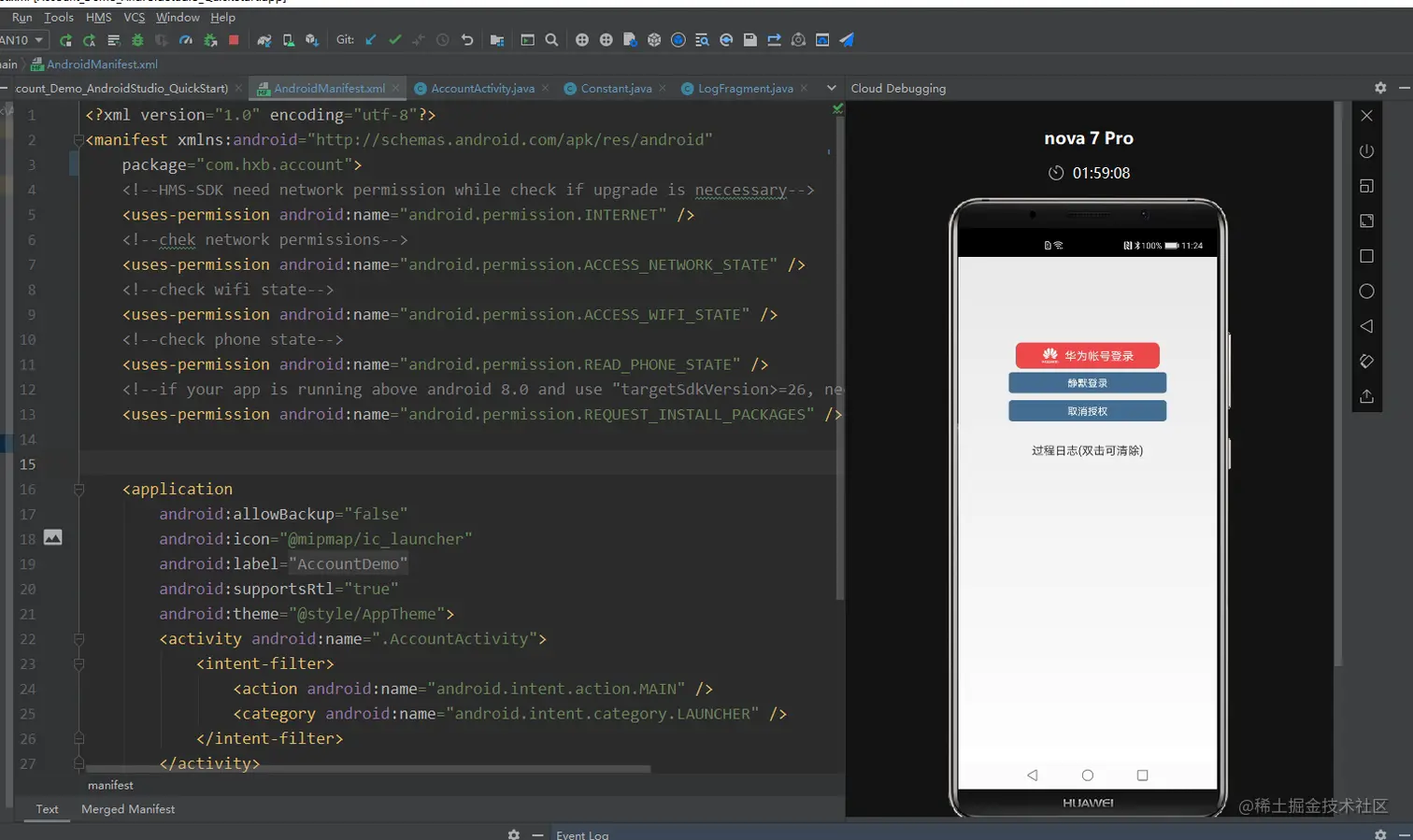The height and width of the screenshot is (840, 1413).
Task: Open the device selector dropdown ending AN10
Action: pos(23,40)
